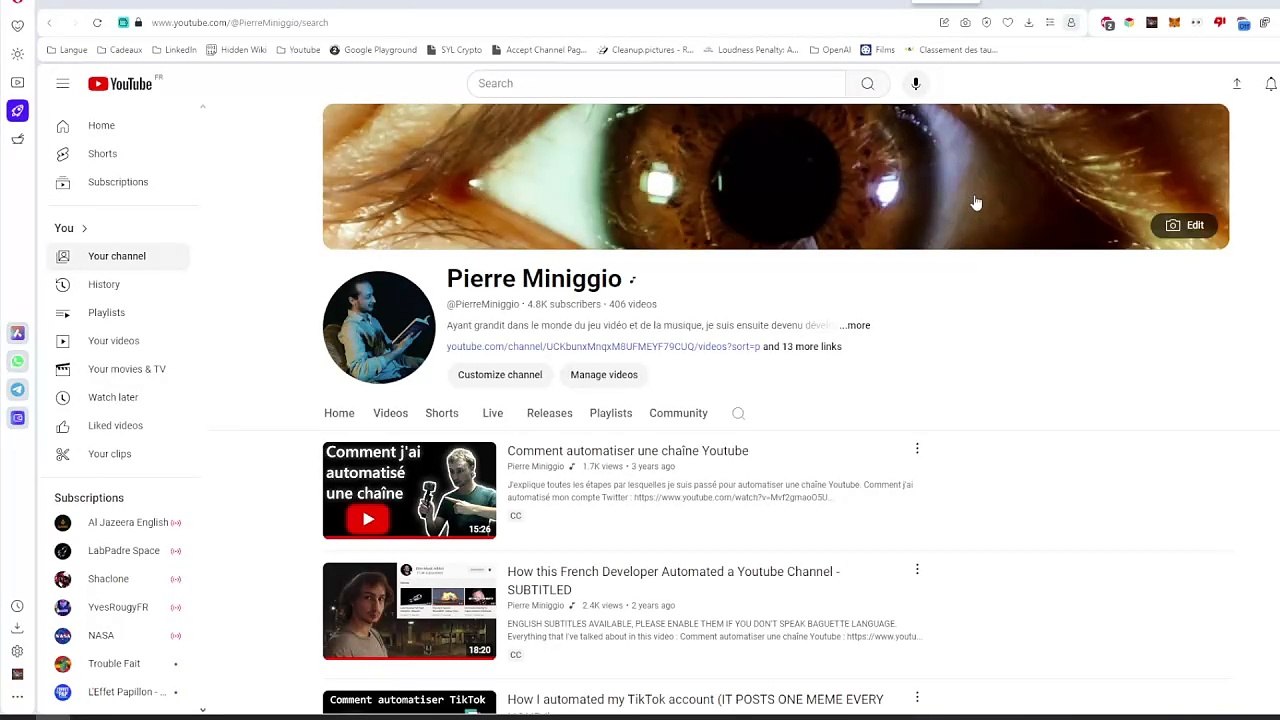The height and width of the screenshot is (720, 1280).
Task: Reload the page in the browser
Action: pyautogui.click(x=97, y=22)
